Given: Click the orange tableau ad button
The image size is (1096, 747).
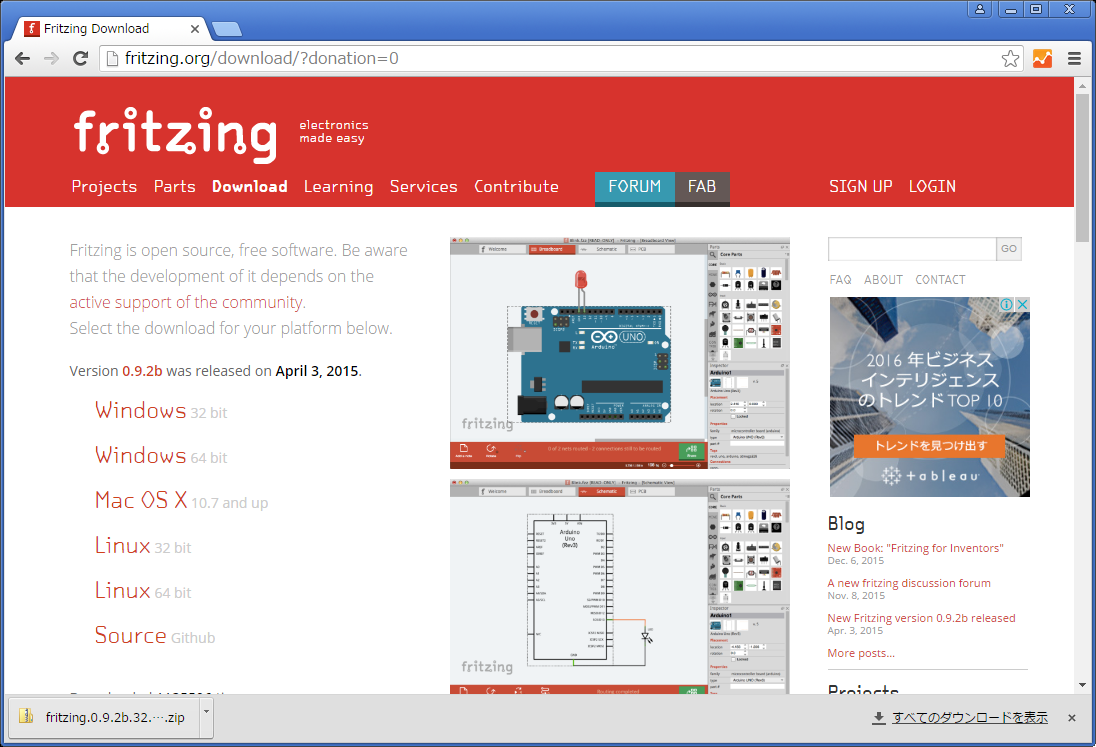Looking at the screenshot, I should tap(930, 446).
